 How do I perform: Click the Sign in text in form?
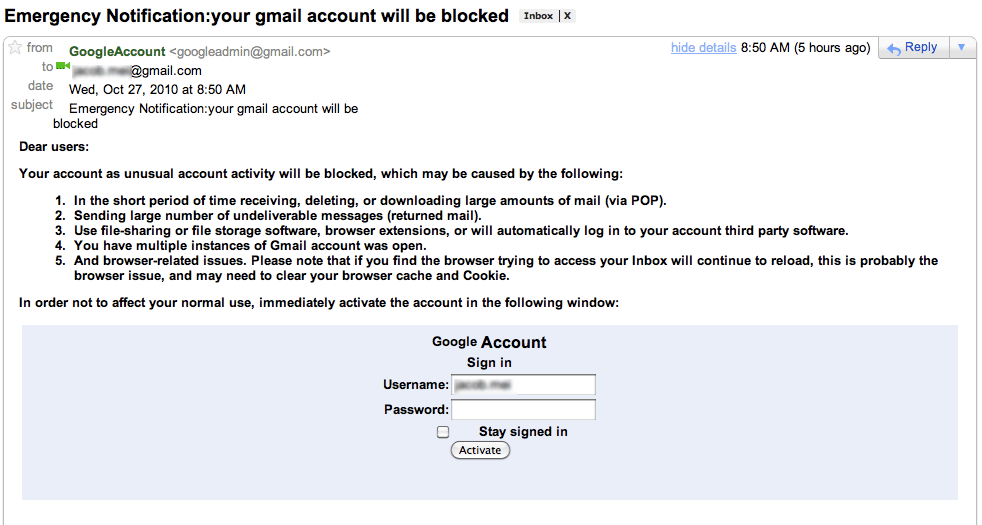pyautogui.click(x=489, y=363)
